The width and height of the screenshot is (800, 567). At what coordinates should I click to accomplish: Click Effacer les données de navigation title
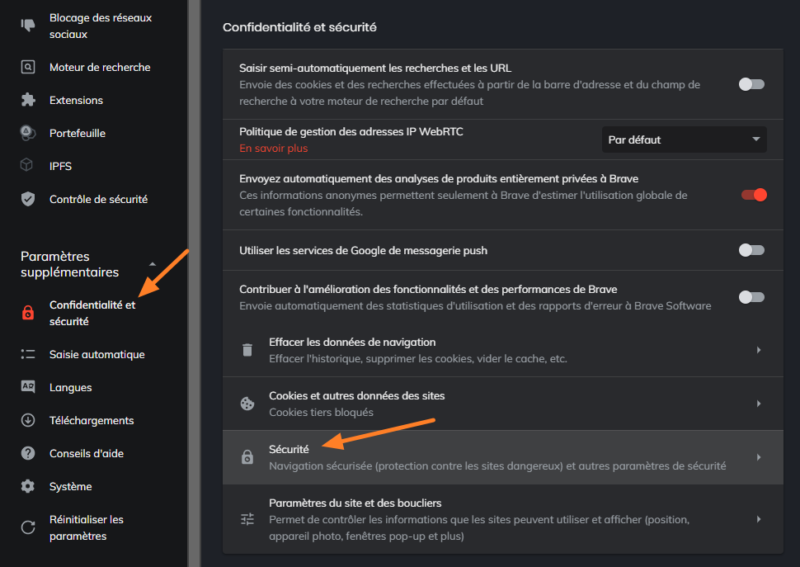pos(352,342)
